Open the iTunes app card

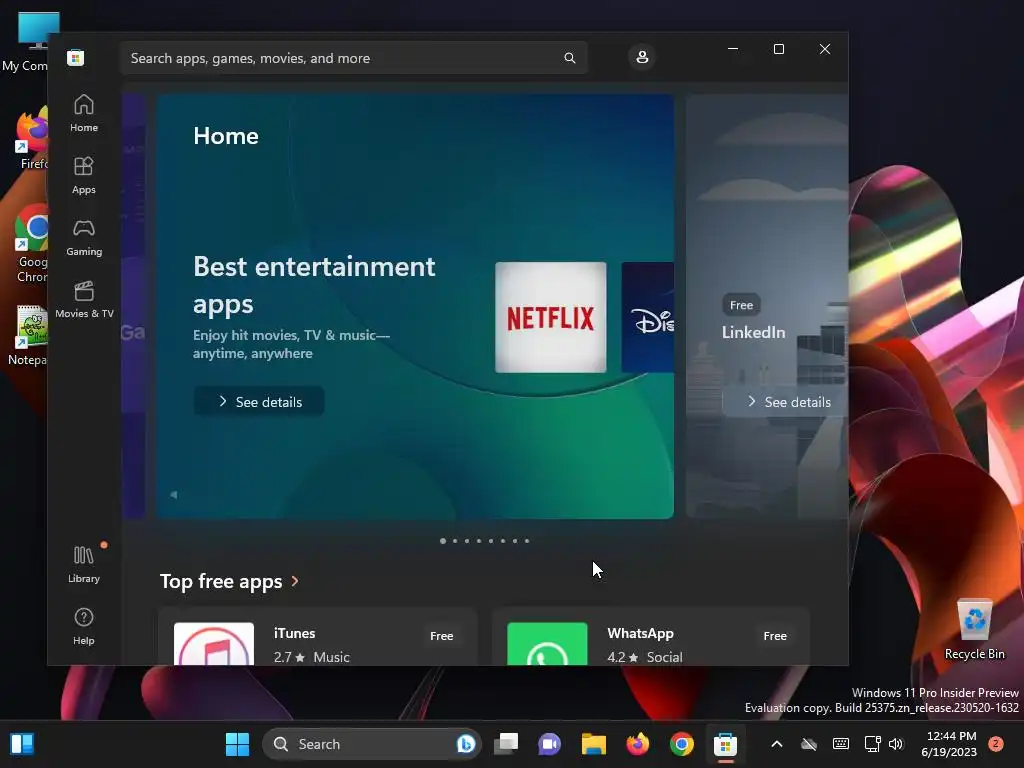318,637
